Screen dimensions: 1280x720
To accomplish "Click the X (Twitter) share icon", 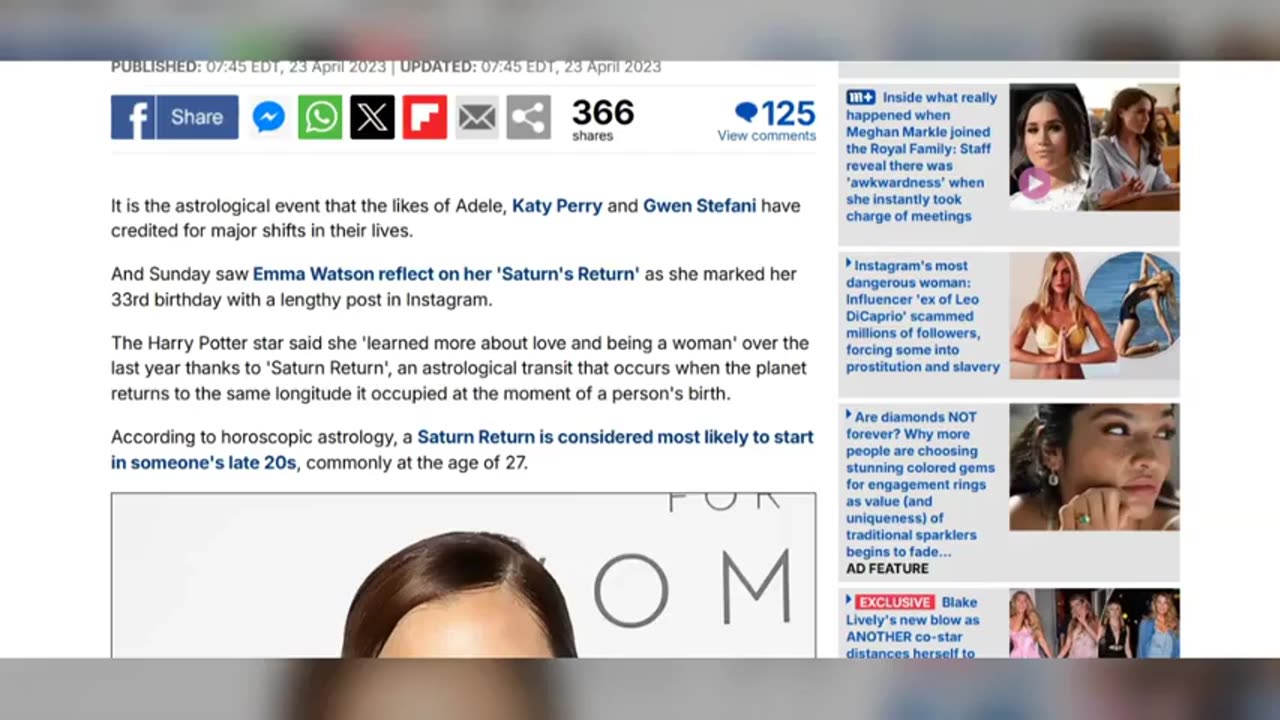I will (372, 117).
